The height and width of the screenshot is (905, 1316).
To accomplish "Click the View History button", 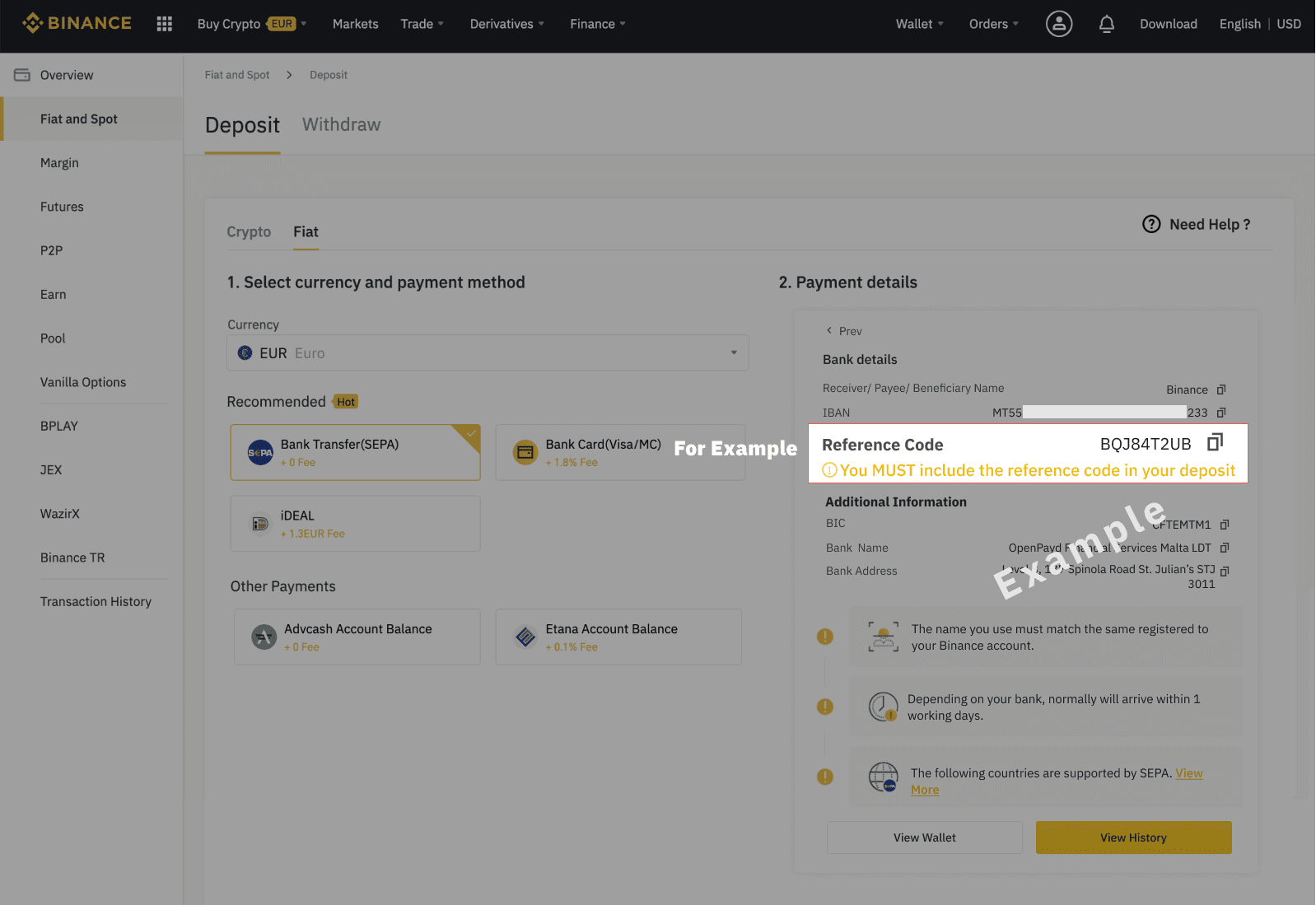I will click(1133, 837).
